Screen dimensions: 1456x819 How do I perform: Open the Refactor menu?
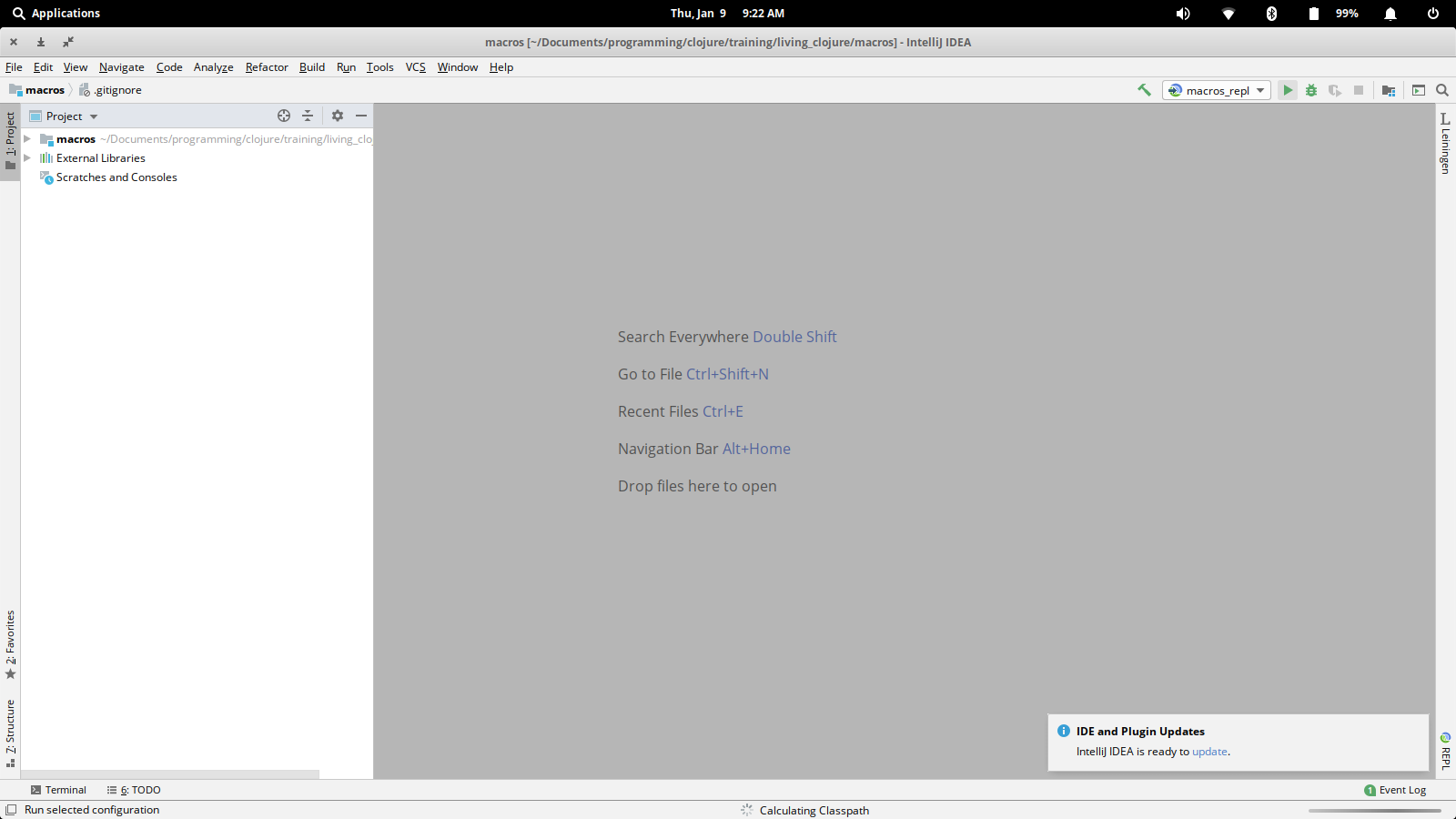pos(267,67)
